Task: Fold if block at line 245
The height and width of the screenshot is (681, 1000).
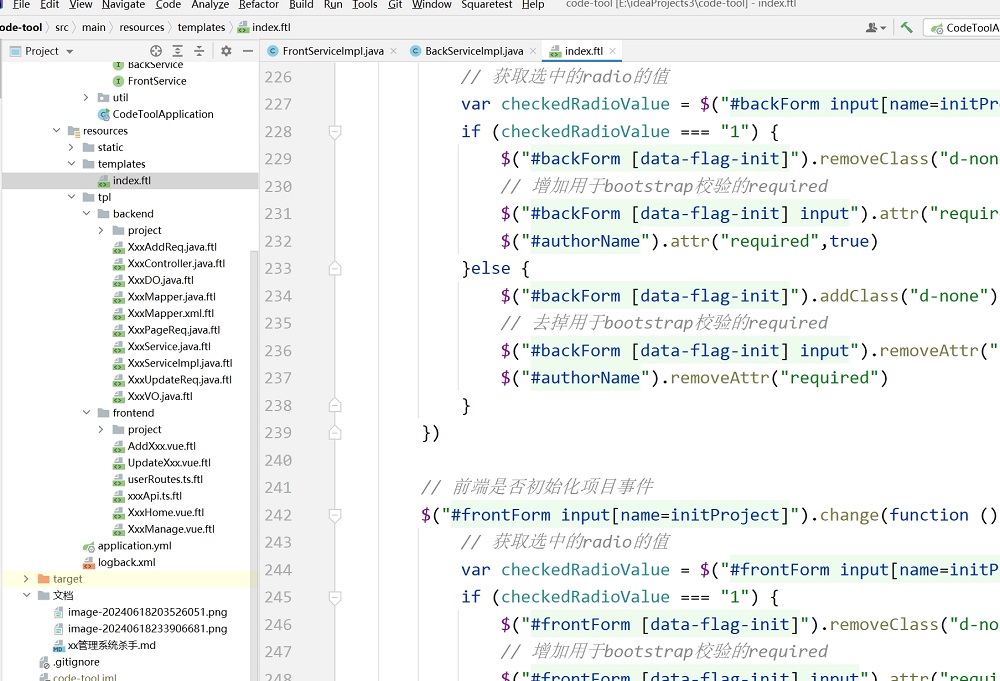Action: coord(335,597)
